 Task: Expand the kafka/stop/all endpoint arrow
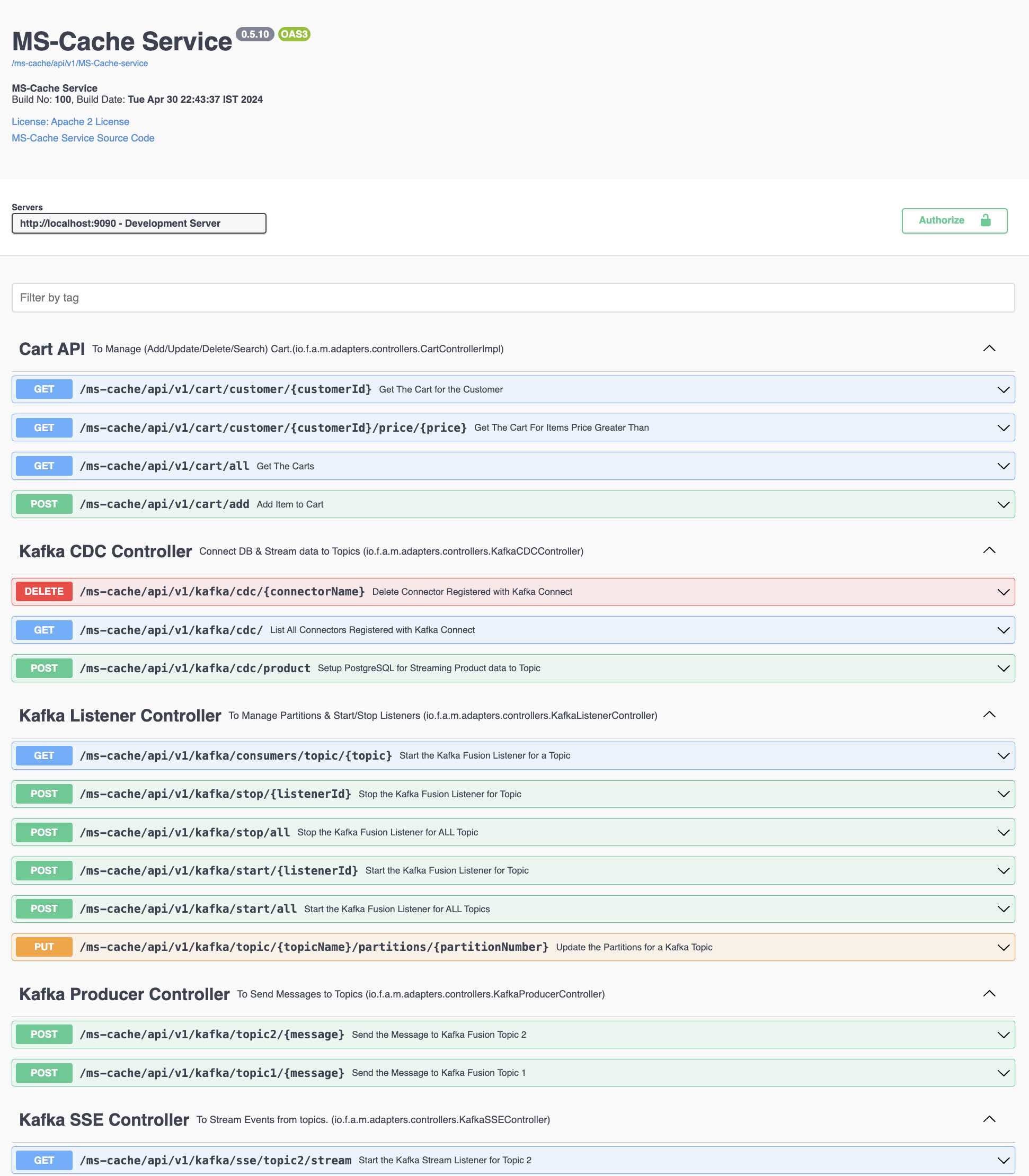[1003, 832]
